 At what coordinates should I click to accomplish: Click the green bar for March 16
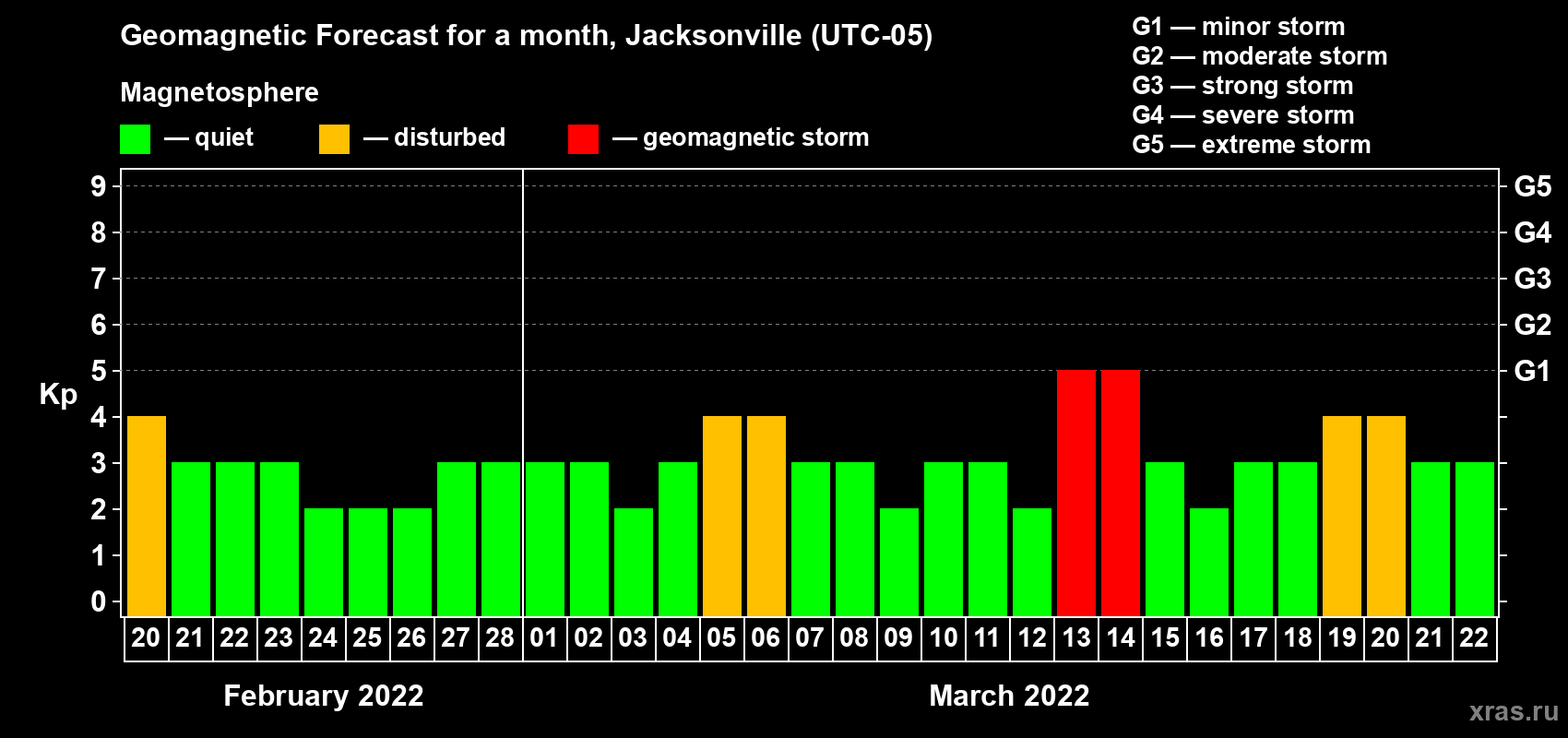tap(1209, 562)
